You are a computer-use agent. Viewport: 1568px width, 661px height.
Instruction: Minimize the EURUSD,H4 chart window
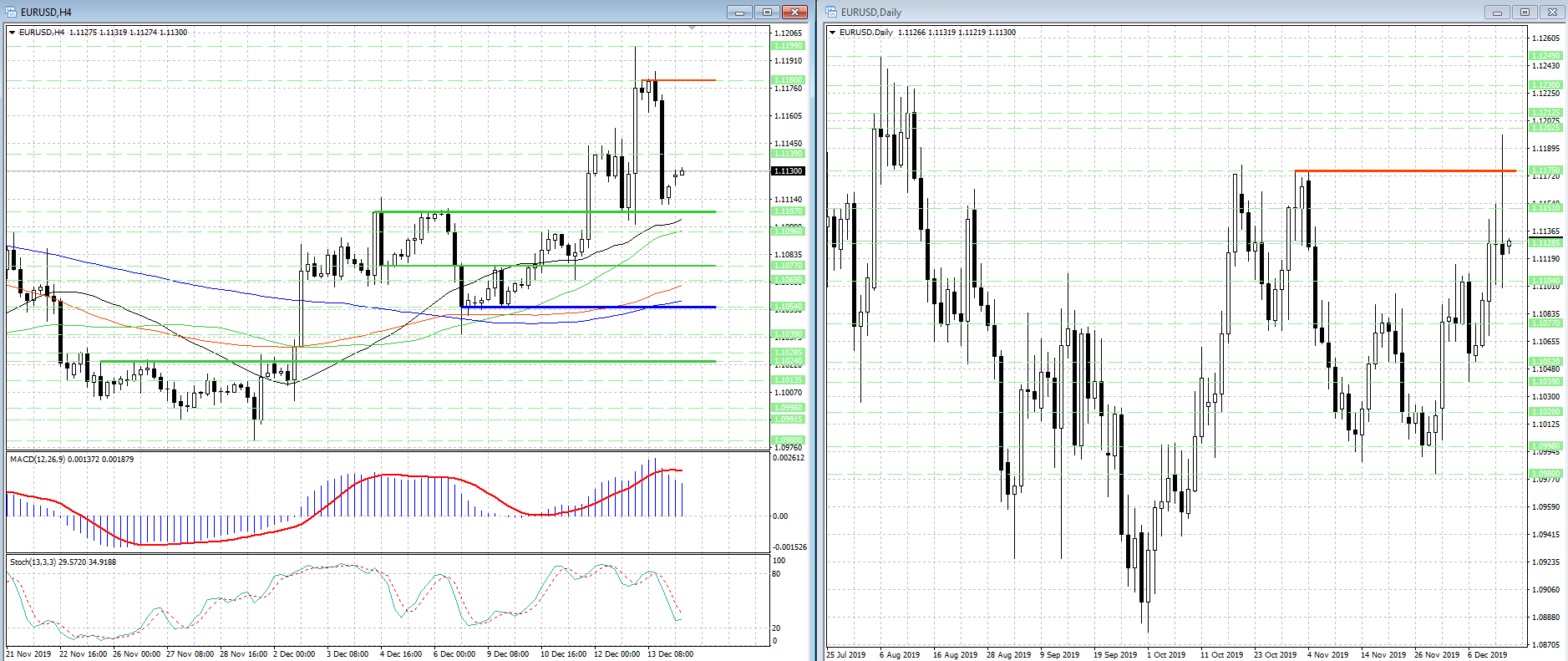point(739,12)
